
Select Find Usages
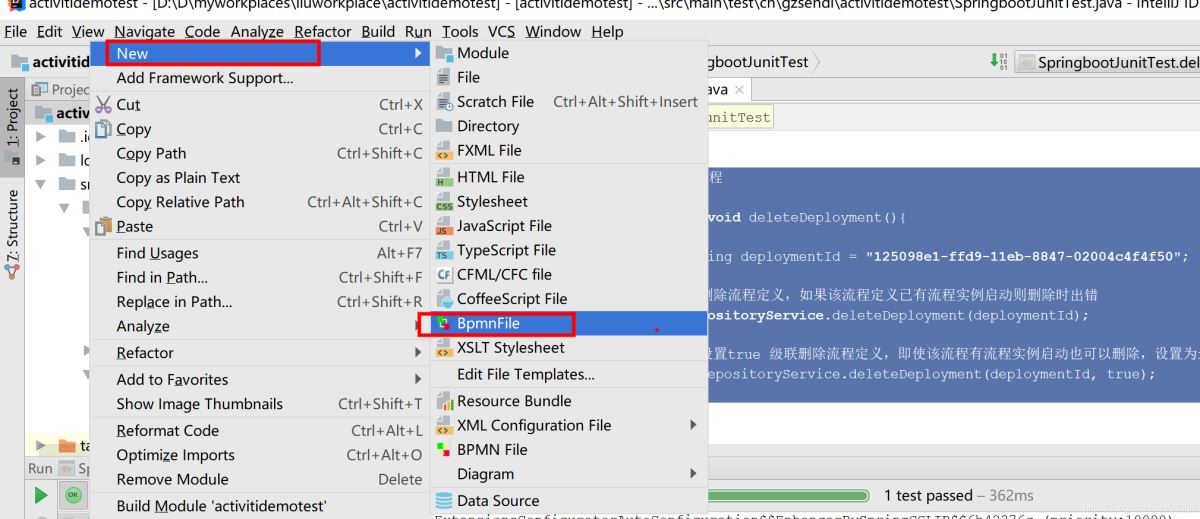[260, 253]
